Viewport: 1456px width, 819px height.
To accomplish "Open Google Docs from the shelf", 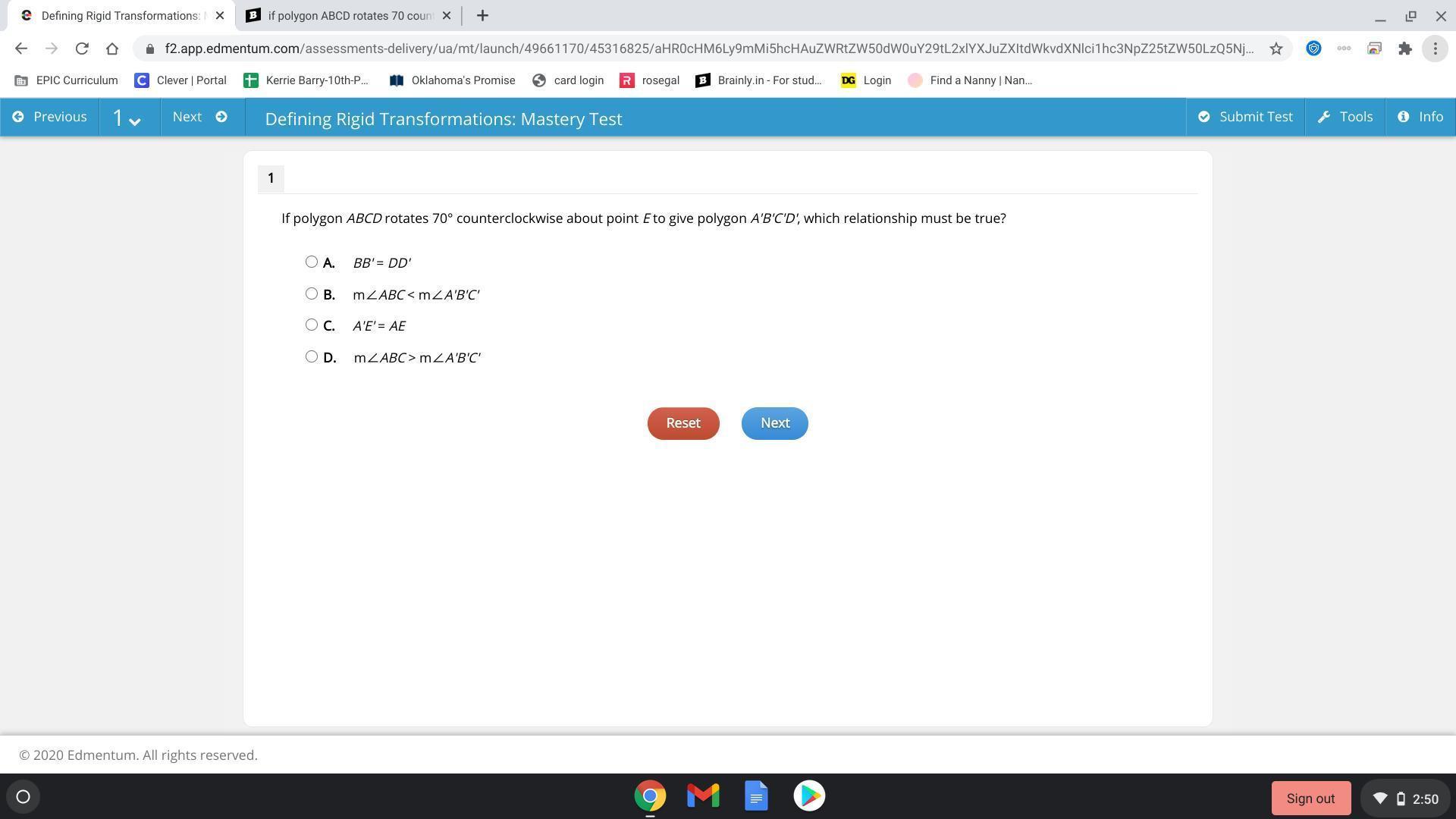I will coord(756,795).
